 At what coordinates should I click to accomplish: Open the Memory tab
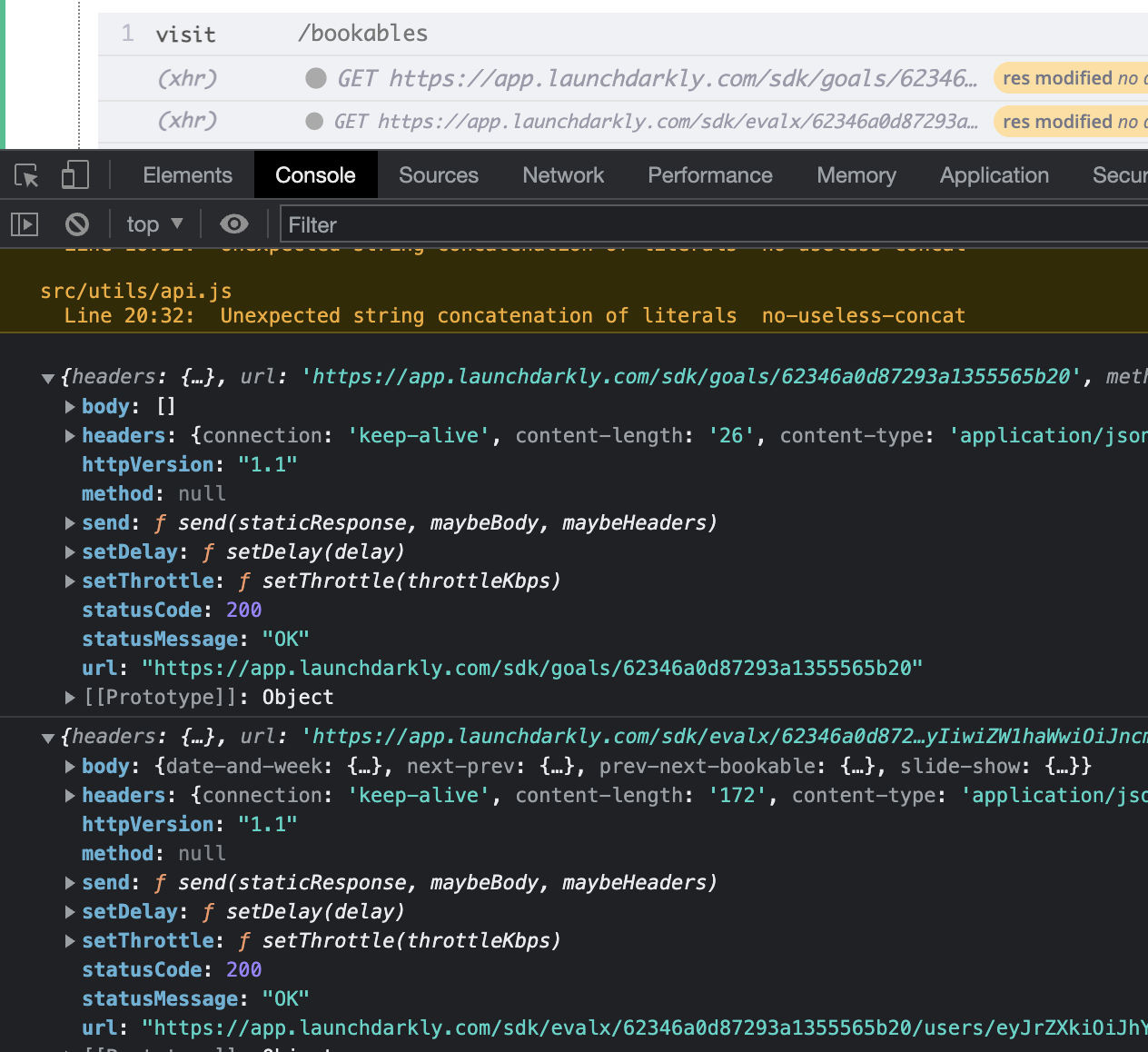pos(856,175)
